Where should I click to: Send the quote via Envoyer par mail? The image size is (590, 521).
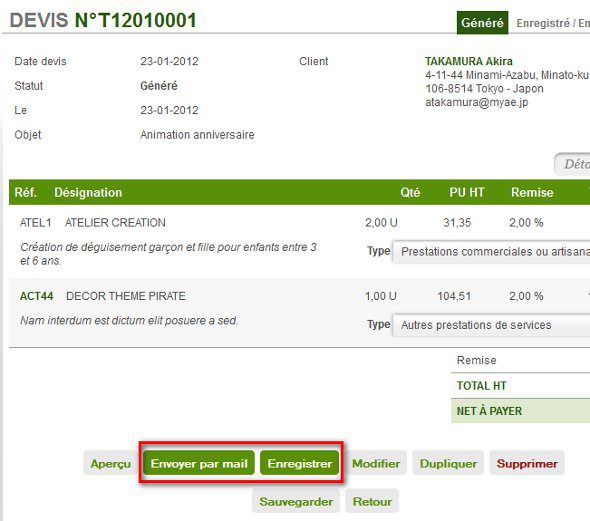point(199,463)
